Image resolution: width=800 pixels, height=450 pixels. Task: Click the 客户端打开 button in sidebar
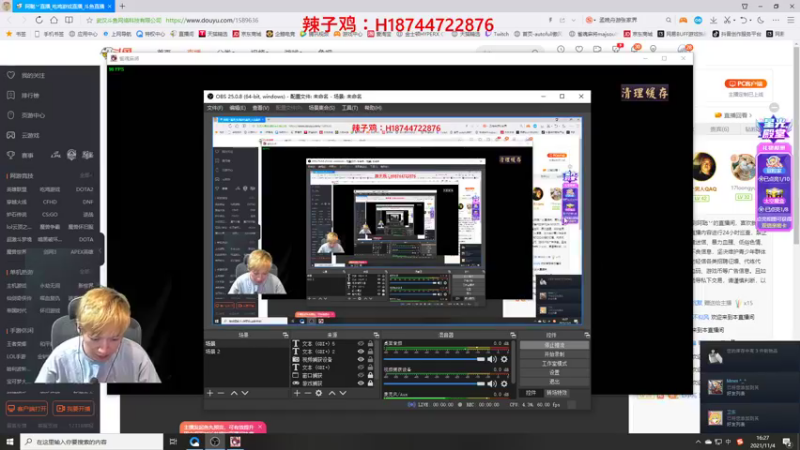27,409
